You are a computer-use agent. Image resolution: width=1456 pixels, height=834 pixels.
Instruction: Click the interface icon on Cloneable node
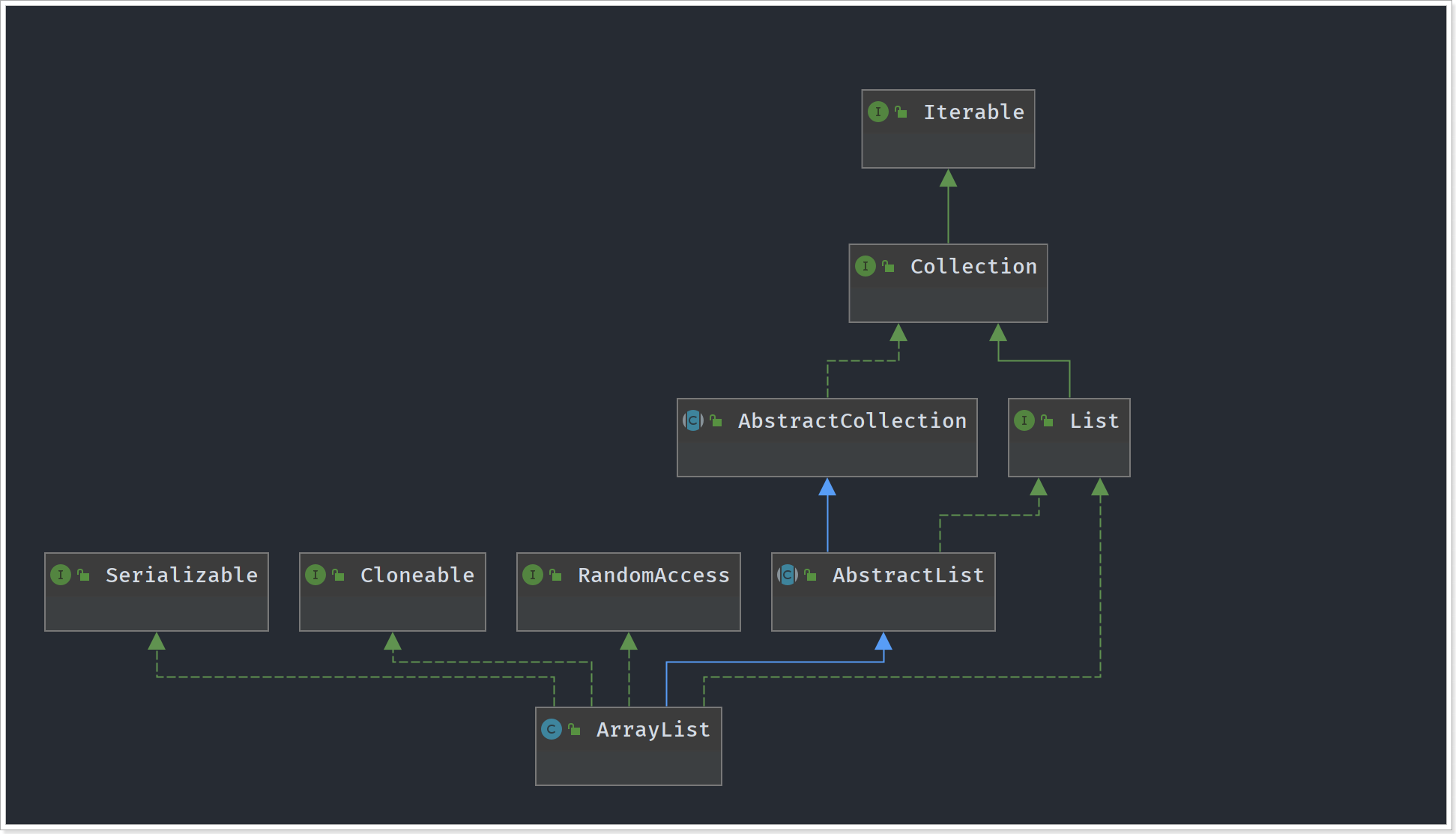(315, 575)
